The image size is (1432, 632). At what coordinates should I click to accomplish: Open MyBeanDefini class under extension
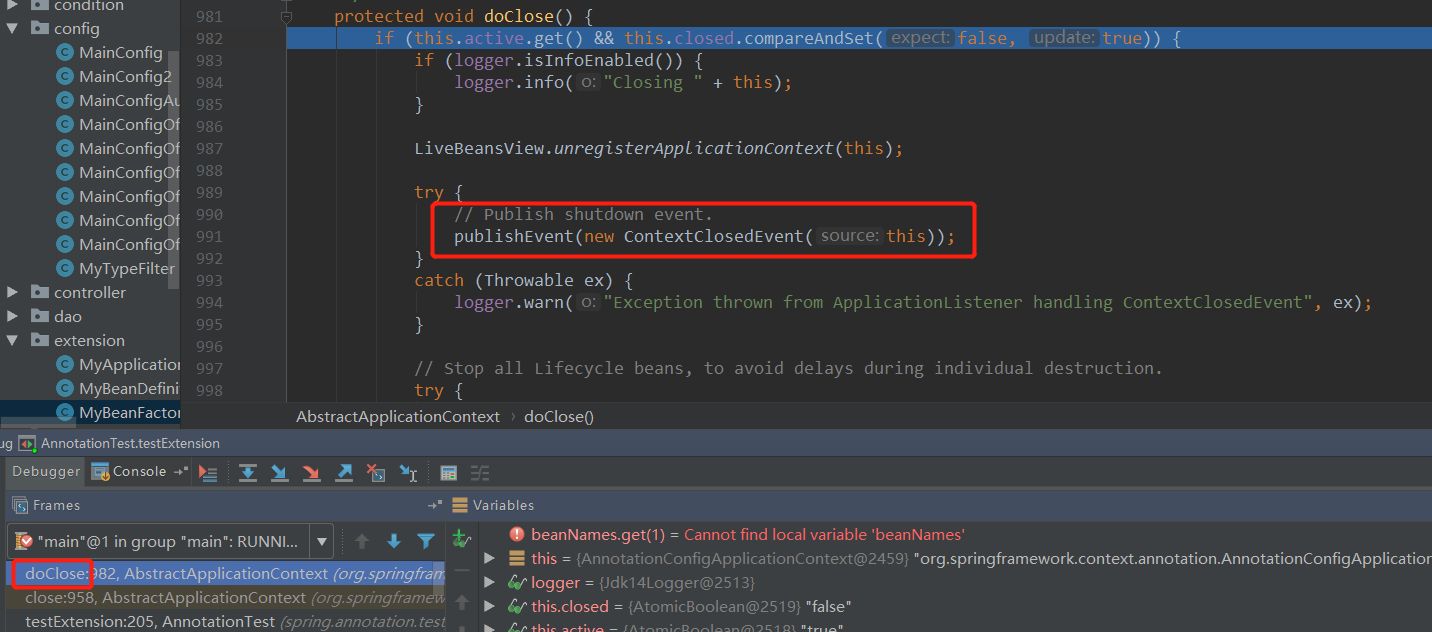coord(130,388)
